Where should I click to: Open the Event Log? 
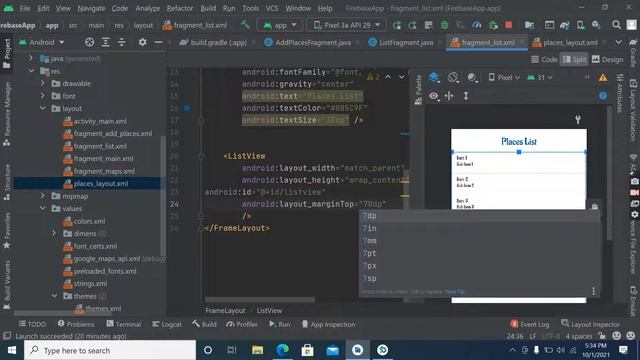(530, 324)
